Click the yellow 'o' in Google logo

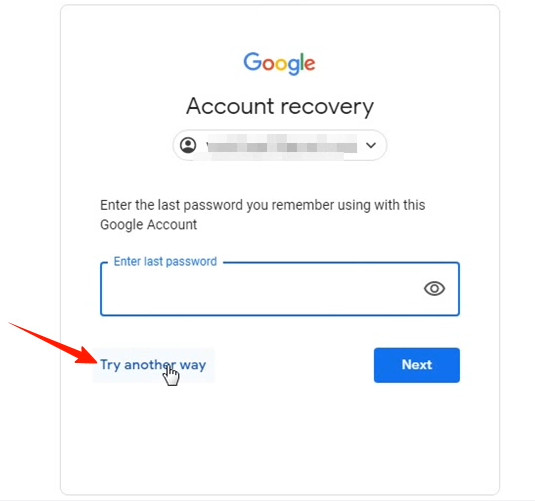(281, 65)
